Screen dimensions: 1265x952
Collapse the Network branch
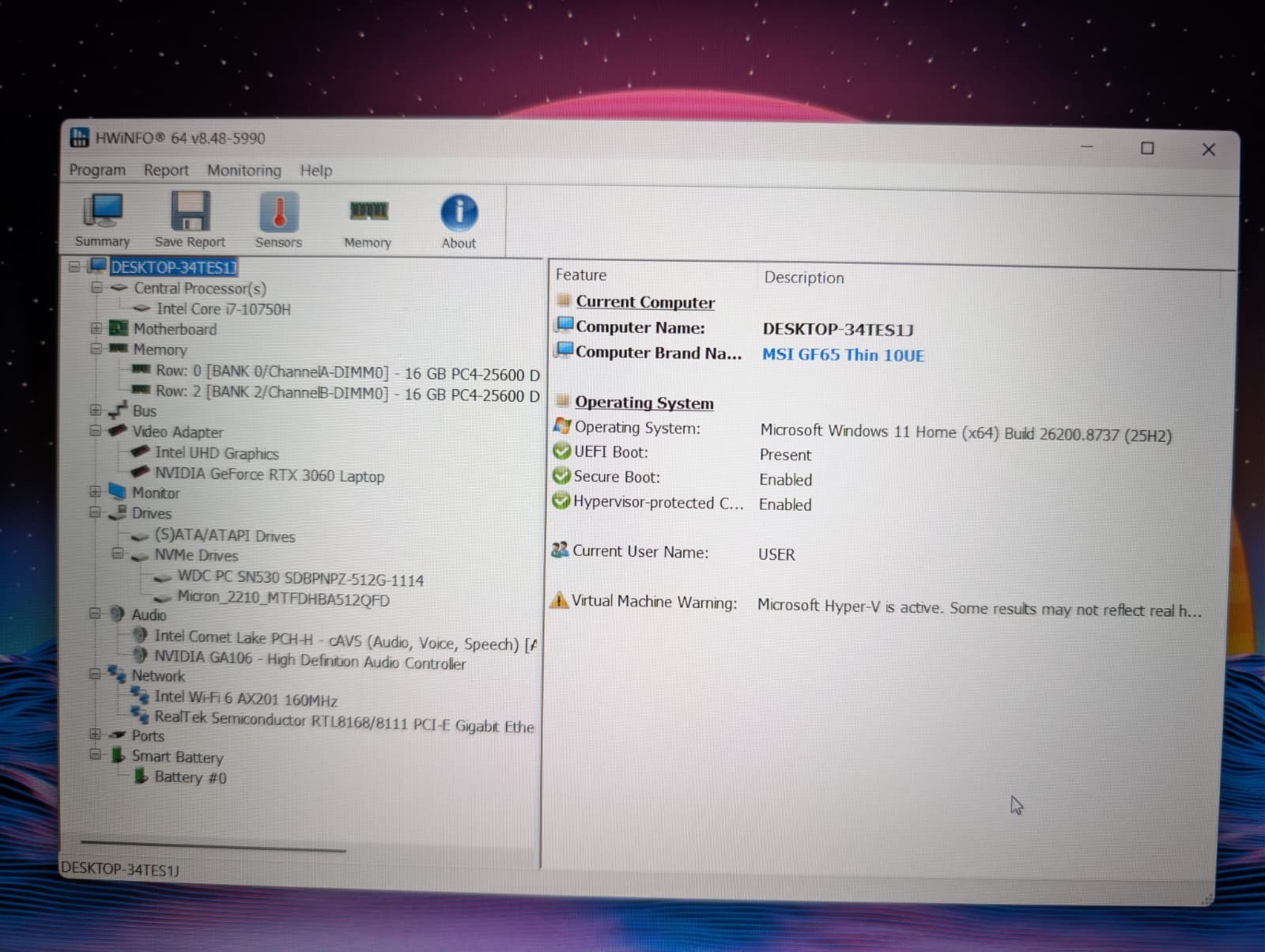tap(95, 674)
